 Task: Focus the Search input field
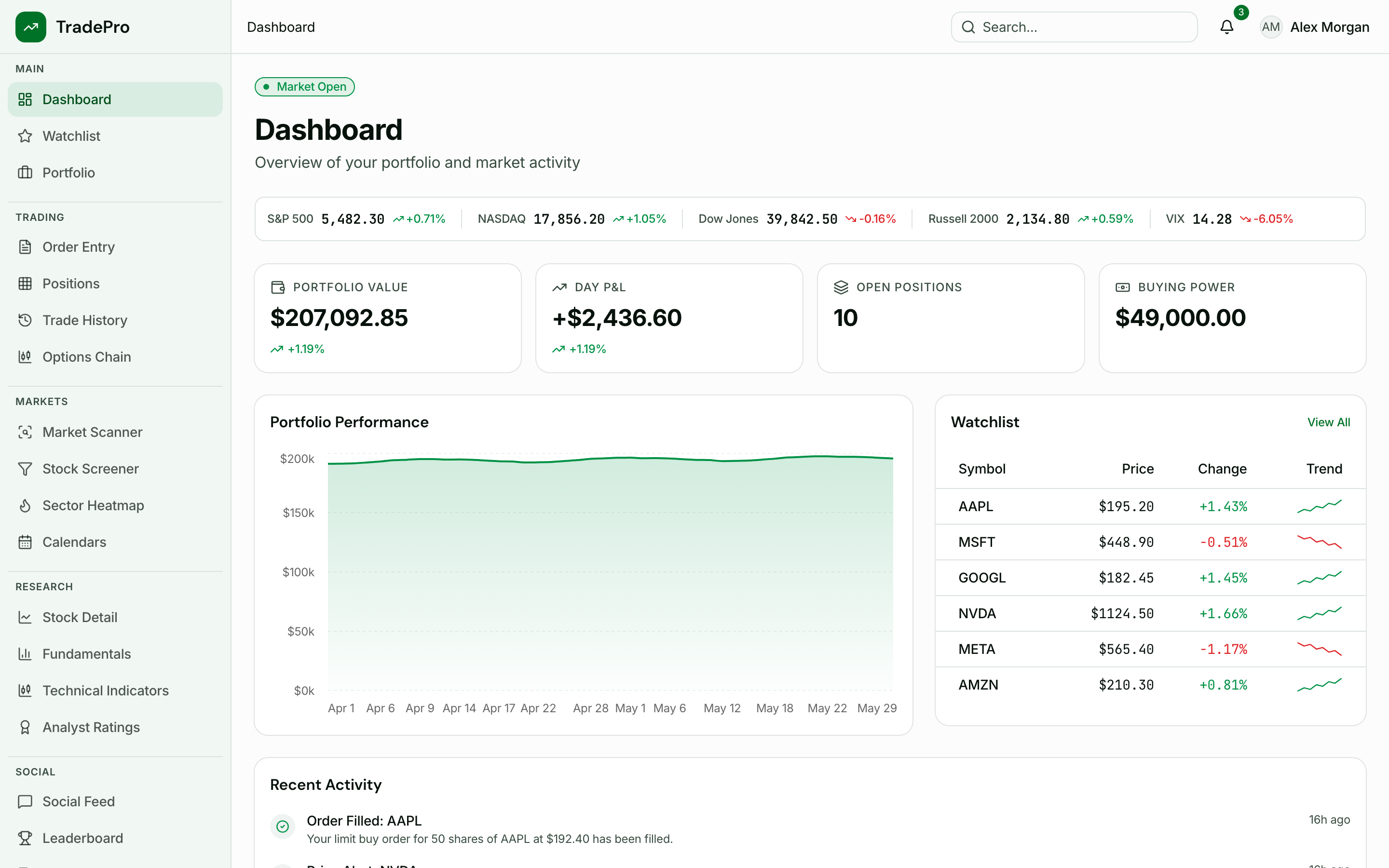[1074, 27]
